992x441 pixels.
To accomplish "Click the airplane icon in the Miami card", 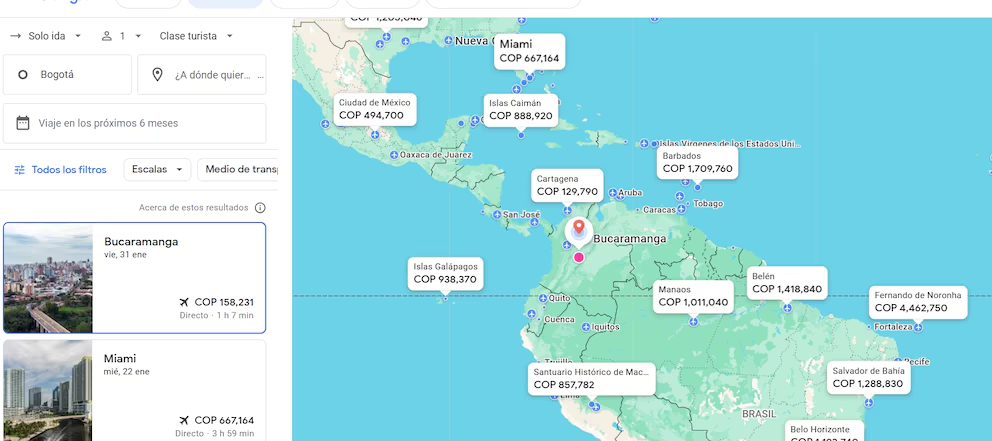I will [184, 420].
